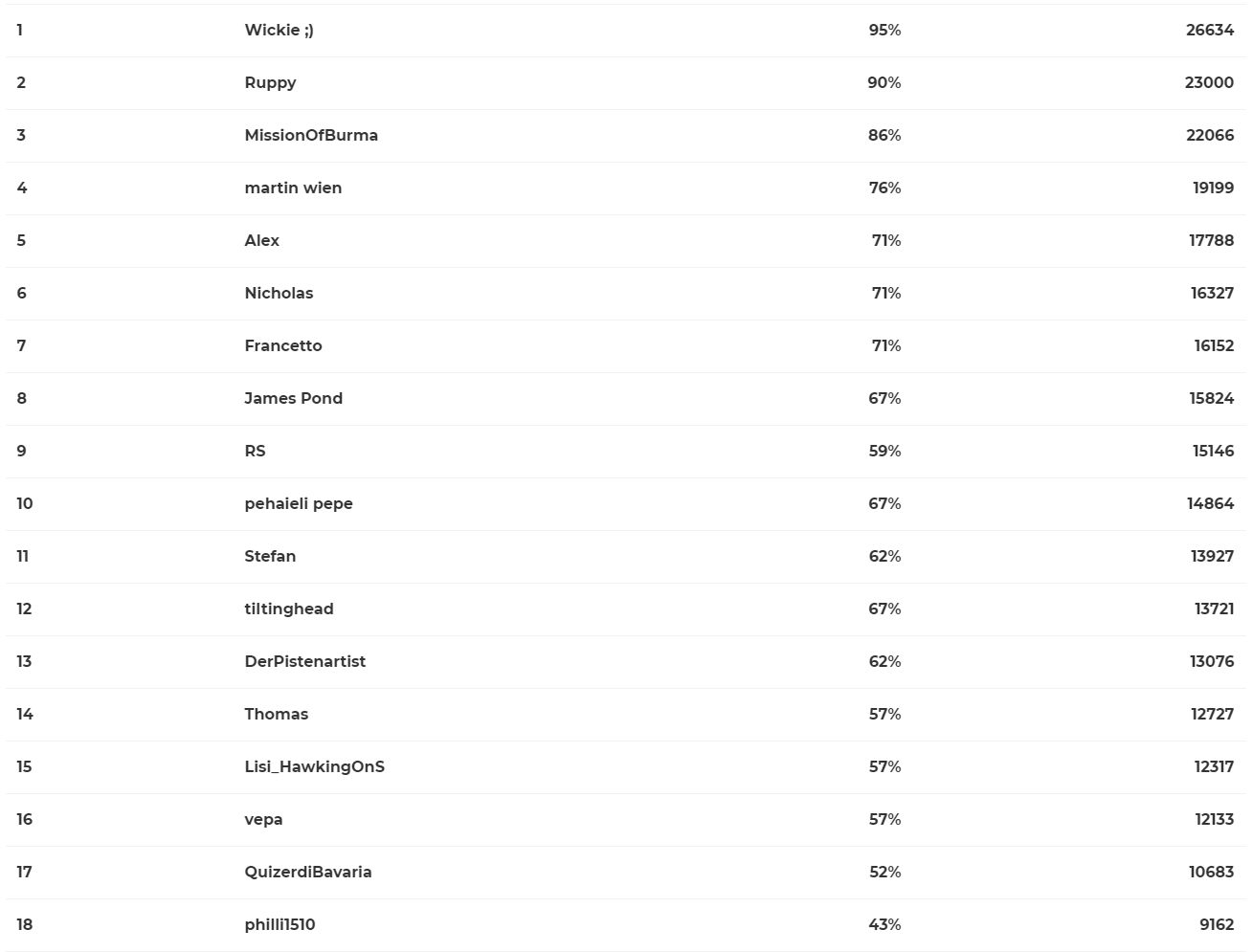Viewport: 1253px width, 952px height.
Task: Select the Ruppy leaderboard entry name
Action: click(270, 83)
